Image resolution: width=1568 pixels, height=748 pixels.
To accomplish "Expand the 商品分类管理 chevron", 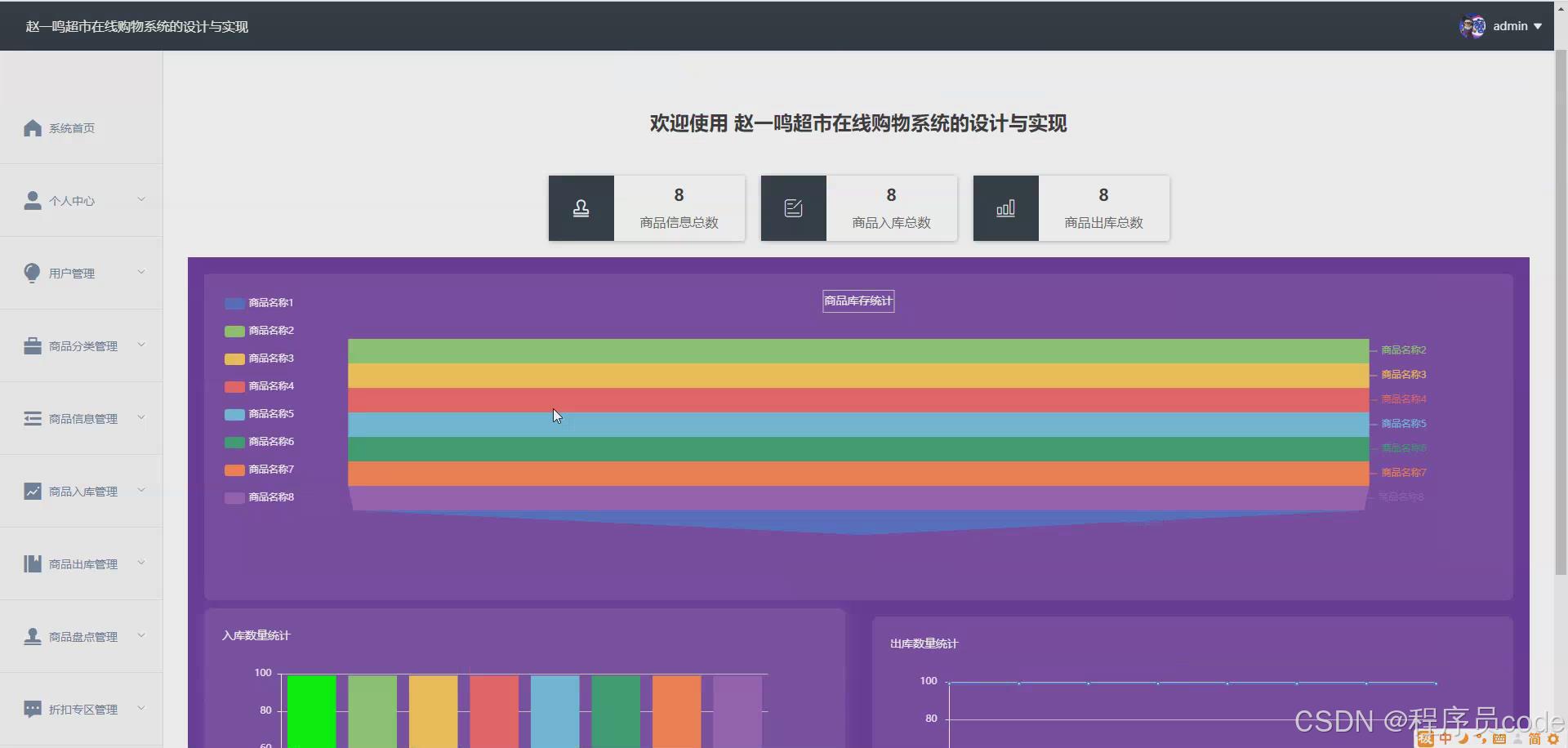I will click(x=141, y=345).
